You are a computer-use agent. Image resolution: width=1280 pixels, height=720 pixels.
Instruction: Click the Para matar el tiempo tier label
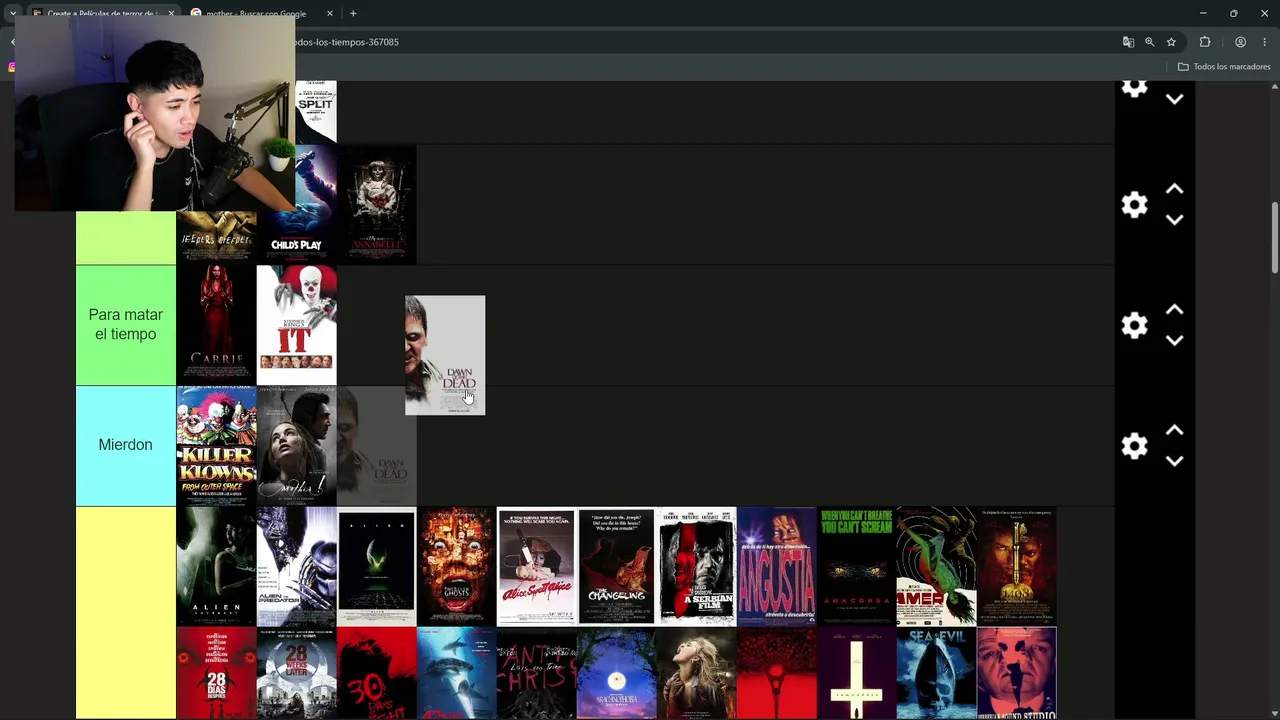pyautogui.click(x=126, y=325)
